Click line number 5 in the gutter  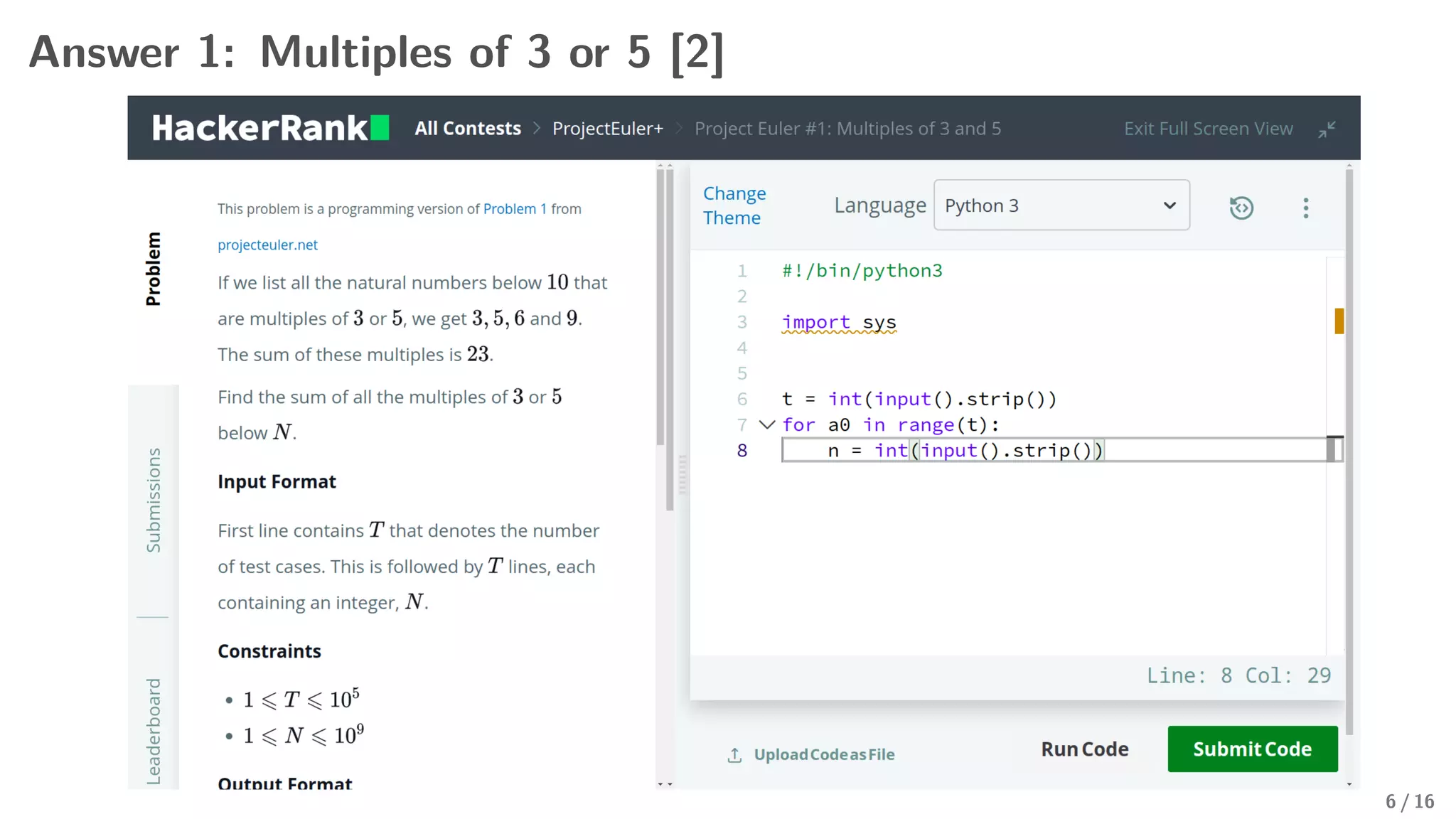[742, 373]
